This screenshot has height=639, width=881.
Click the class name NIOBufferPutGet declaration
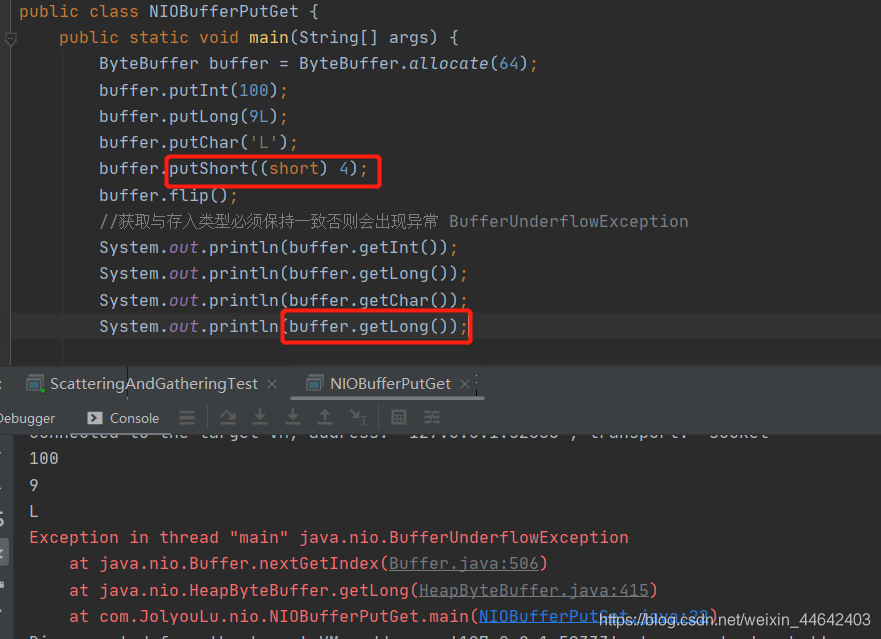pos(224,11)
